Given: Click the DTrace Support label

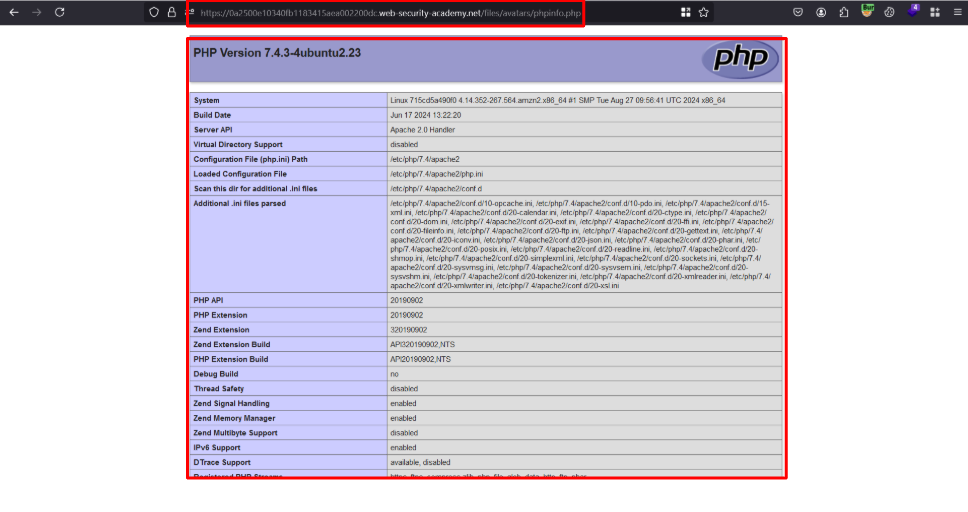Looking at the screenshot, I should click(222, 463).
